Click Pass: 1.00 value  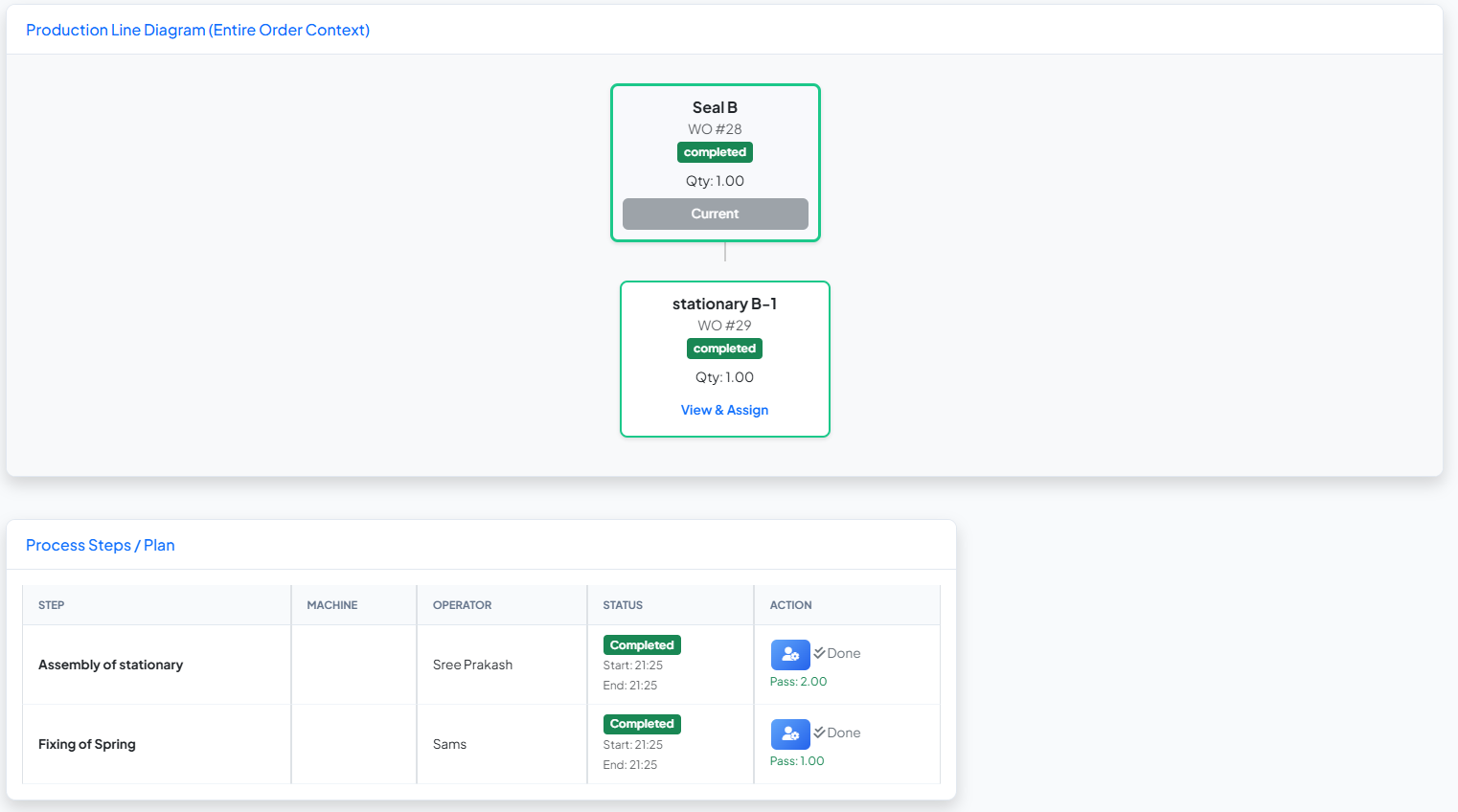point(797,761)
